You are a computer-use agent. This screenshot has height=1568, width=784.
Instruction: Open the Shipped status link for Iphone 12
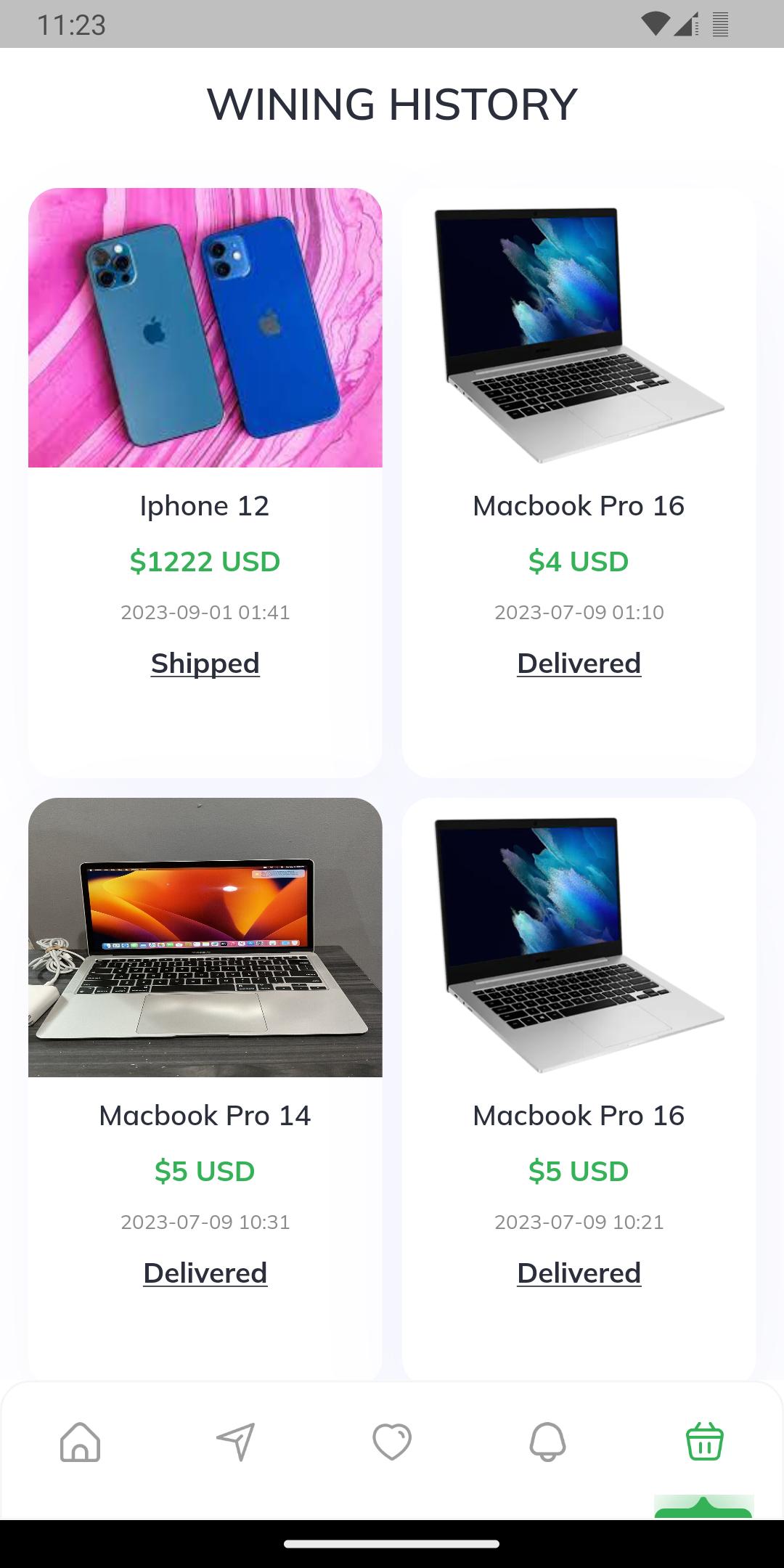click(205, 663)
